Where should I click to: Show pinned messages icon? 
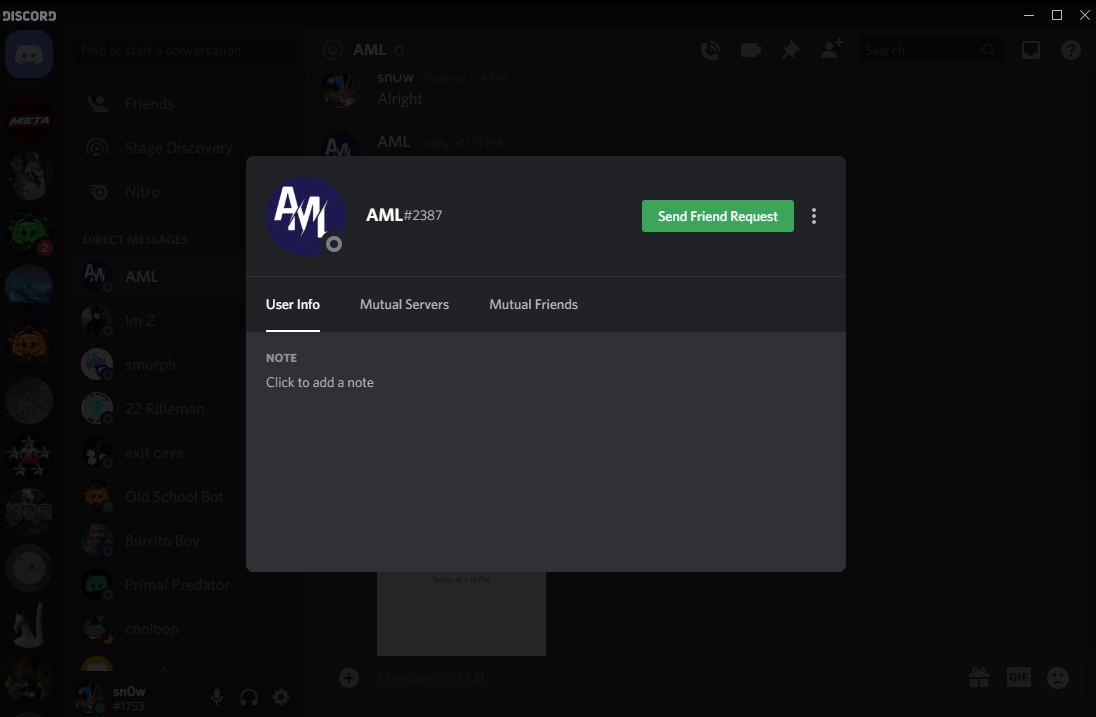click(x=791, y=50)
